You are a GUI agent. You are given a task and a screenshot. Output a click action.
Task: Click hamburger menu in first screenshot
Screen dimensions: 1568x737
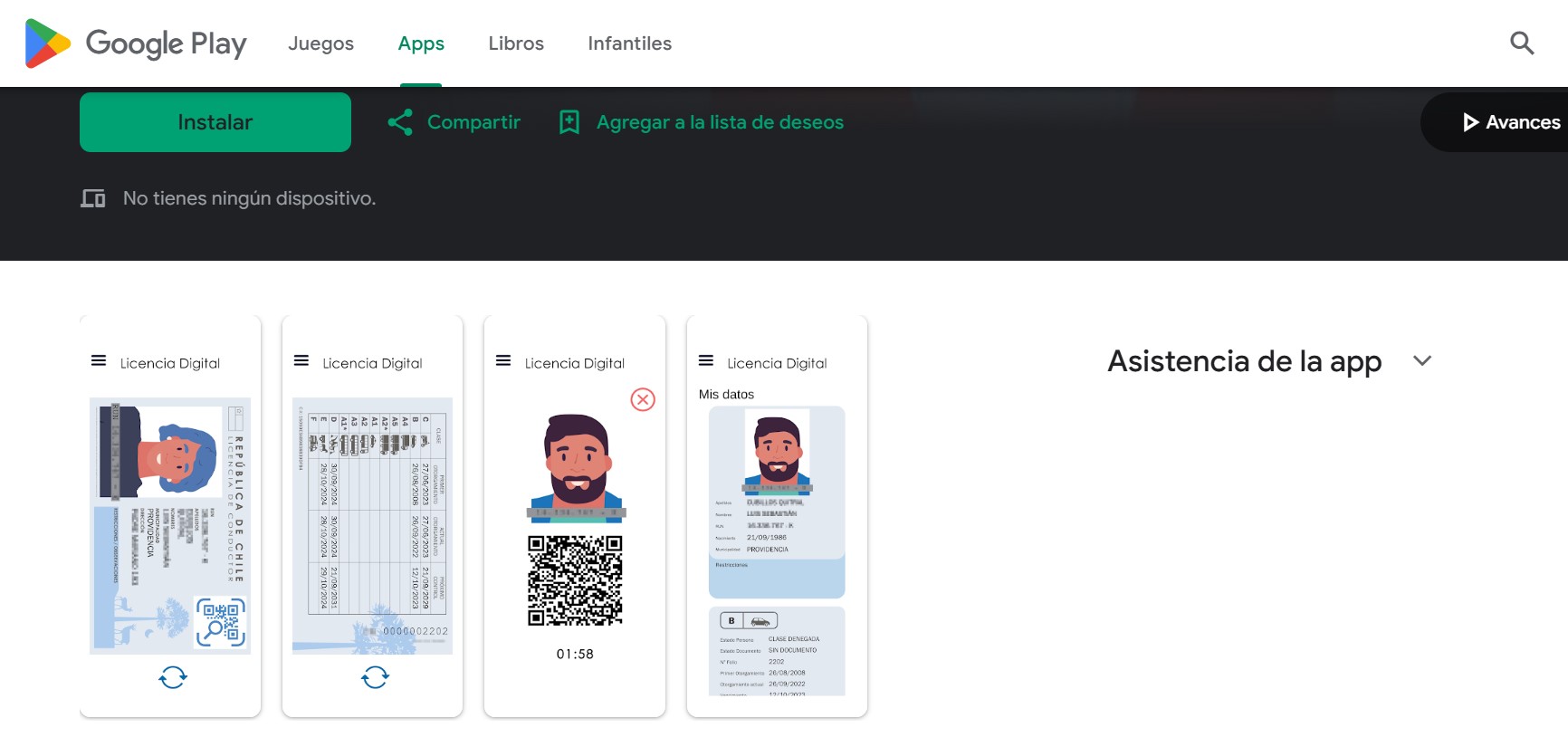tap(99, 361)
